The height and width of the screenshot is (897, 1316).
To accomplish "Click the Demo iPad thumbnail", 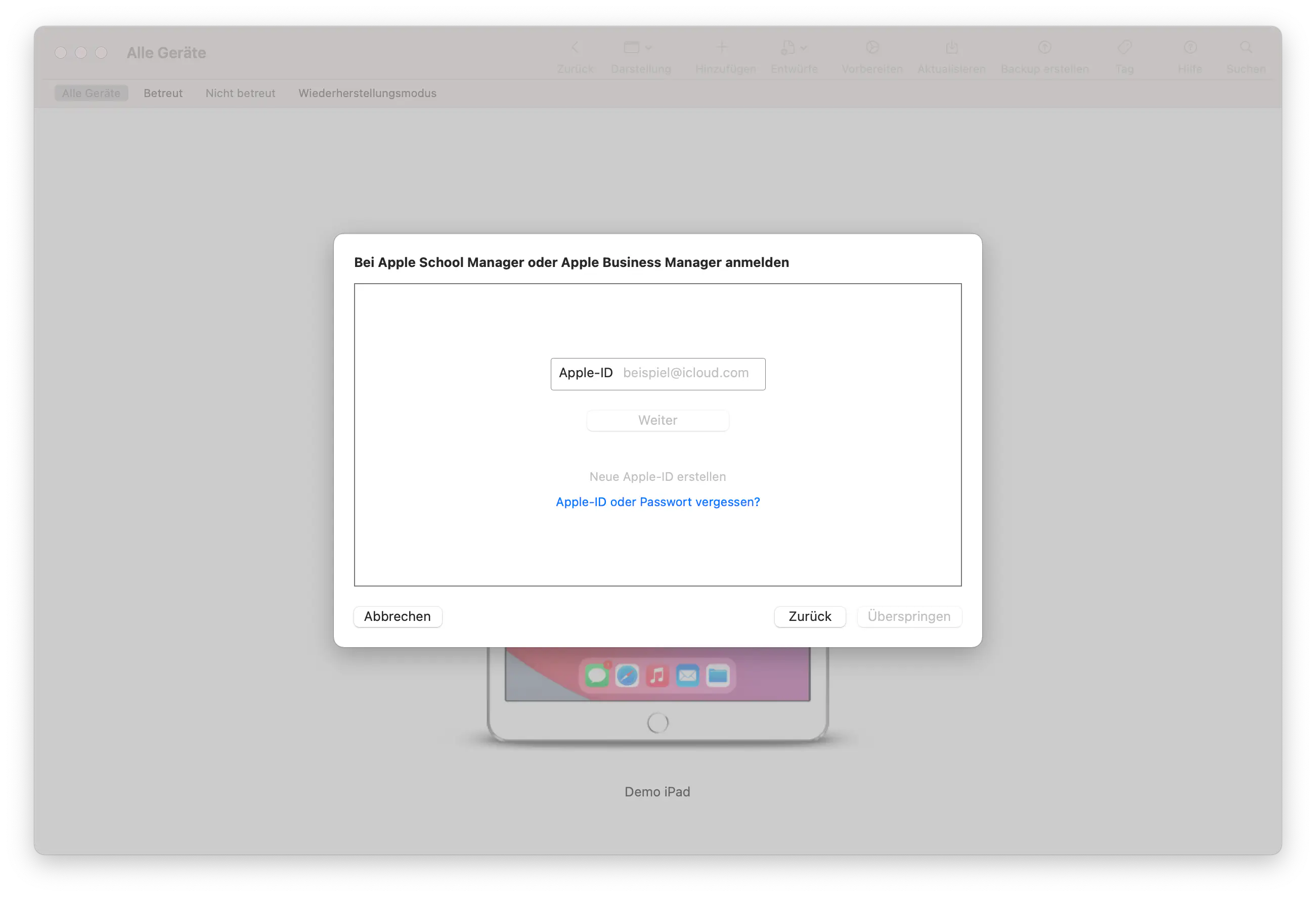I will (657, 697).
